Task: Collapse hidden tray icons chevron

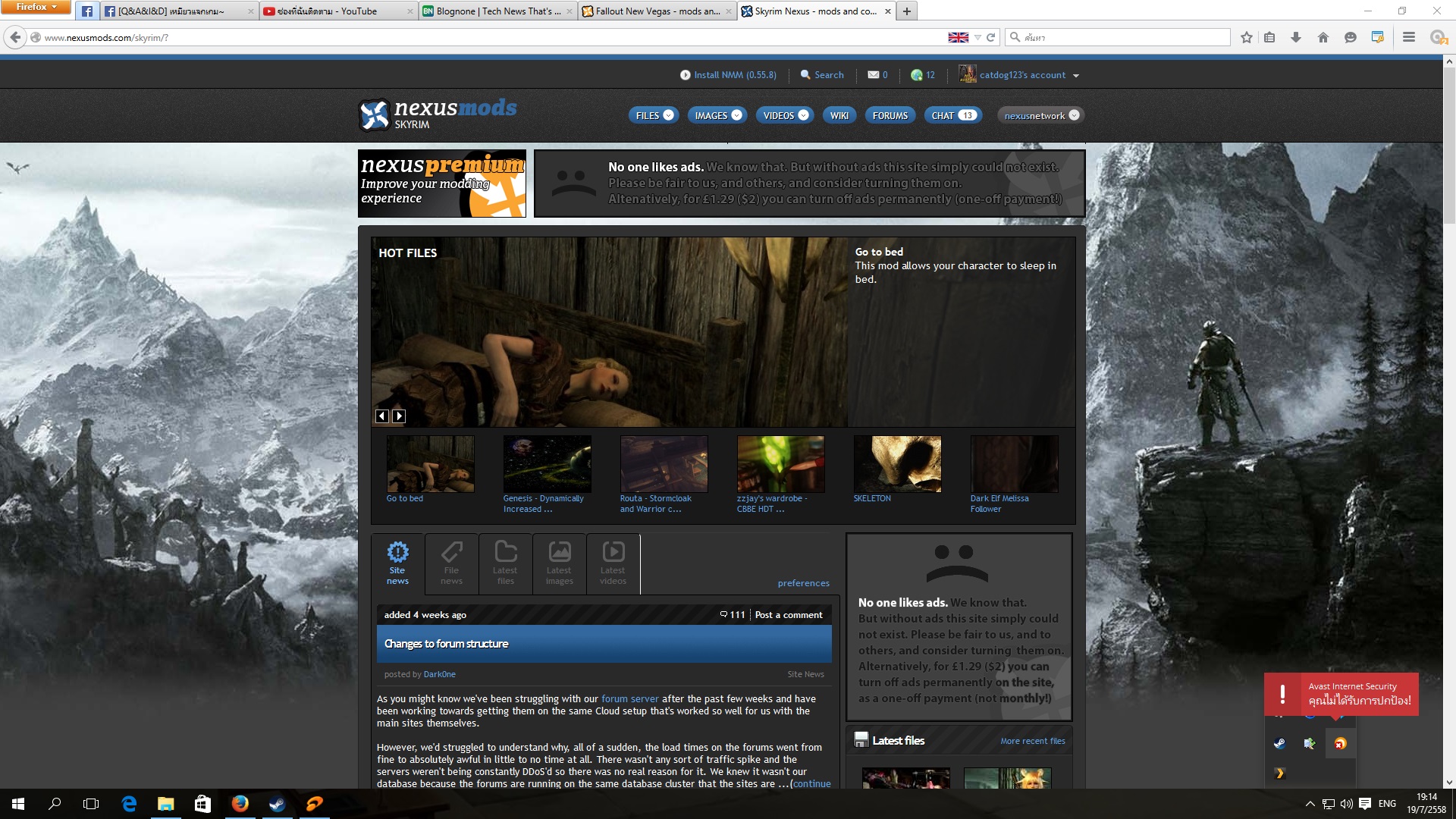Action: click(x=1310, y=804)
